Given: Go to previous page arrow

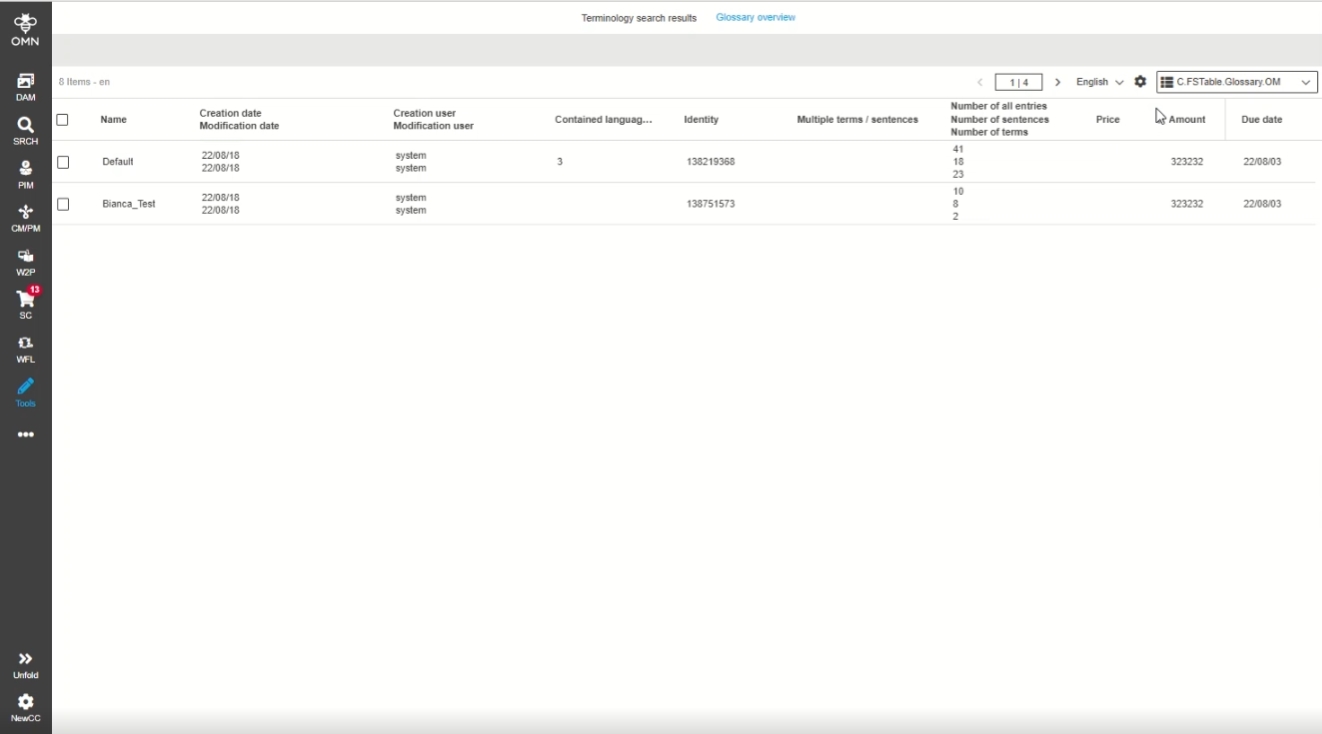Looking at the screenshot, I should [x=980, y=82].
